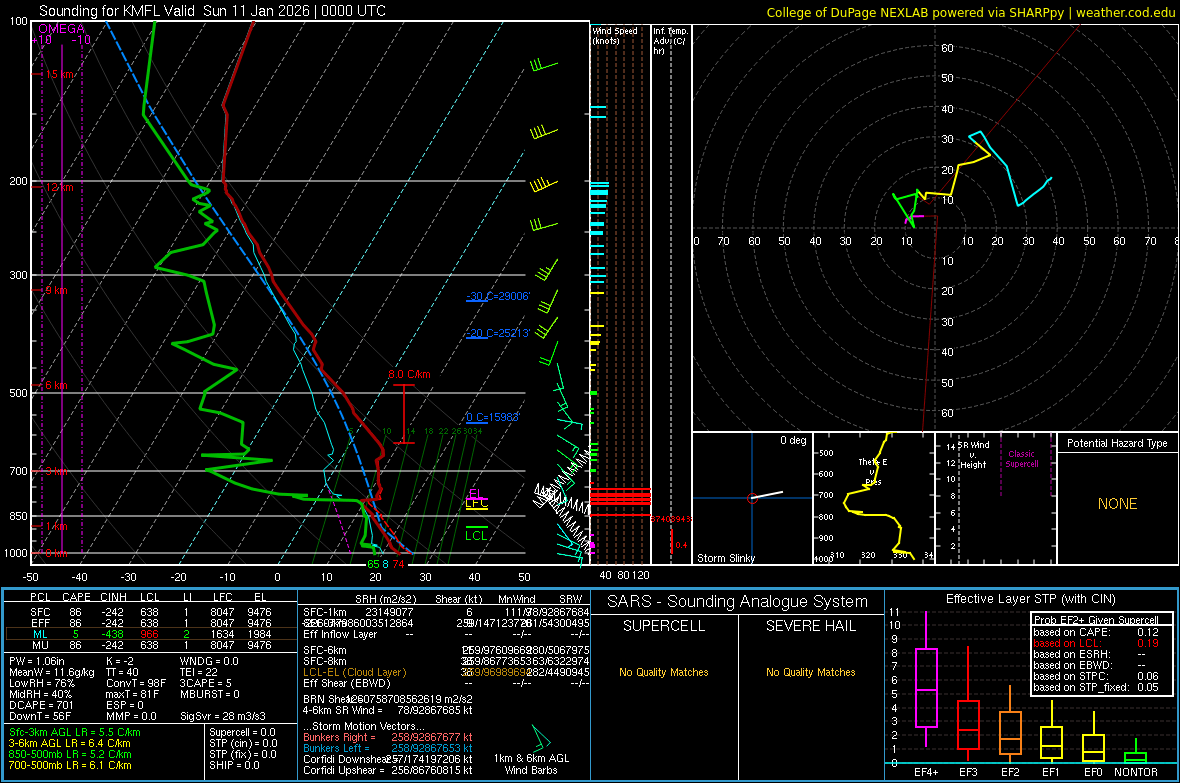Click the Corfidi Upshear vector row
This screenshot has height=783, width=1180.
[388, 769]
